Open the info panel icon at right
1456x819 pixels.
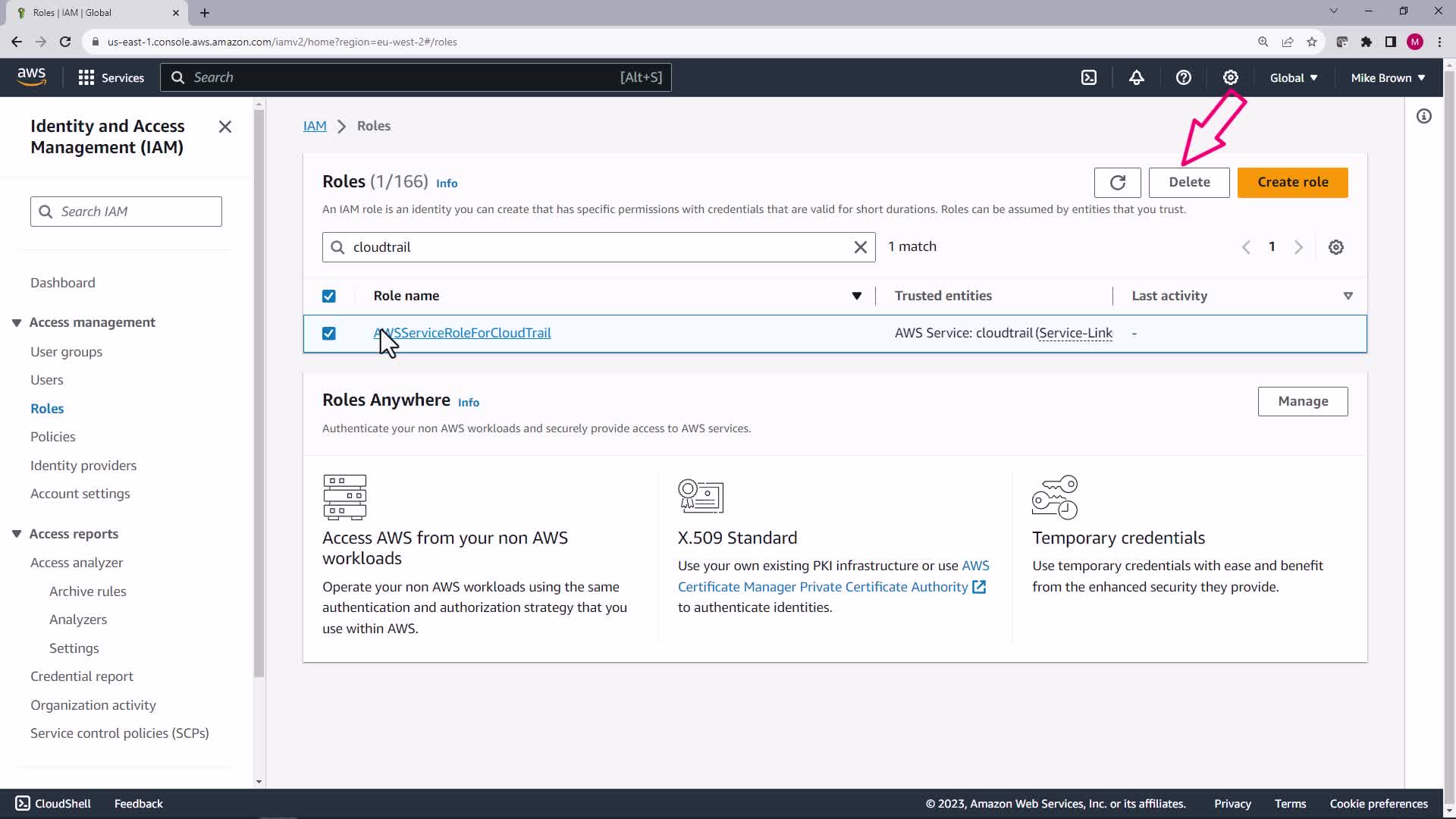click(x=1423, y=116)
